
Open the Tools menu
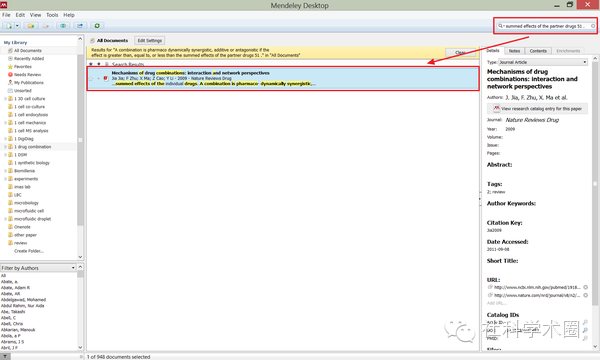point(52,15)
